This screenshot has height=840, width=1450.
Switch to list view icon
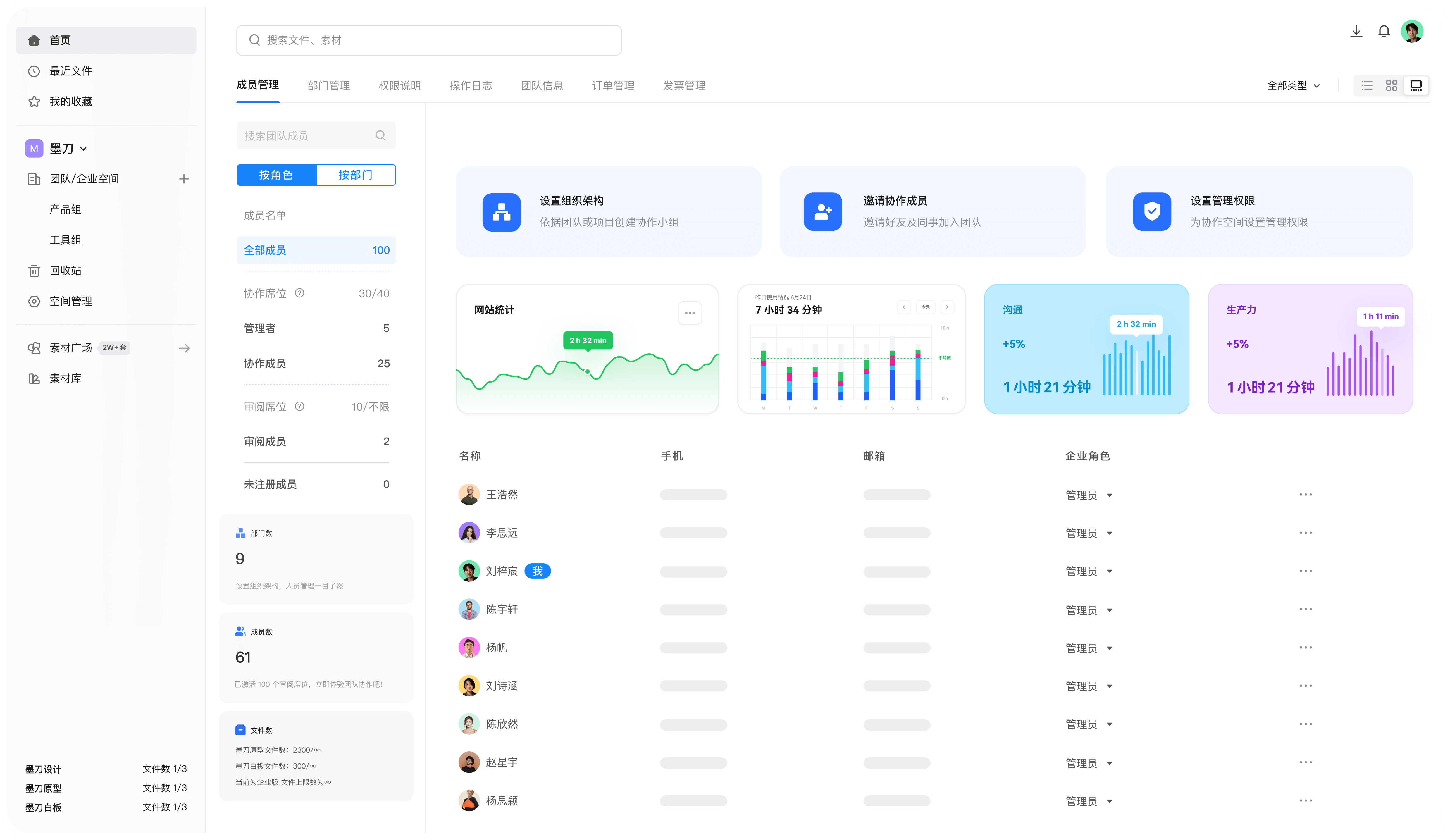click(1366, 86)
